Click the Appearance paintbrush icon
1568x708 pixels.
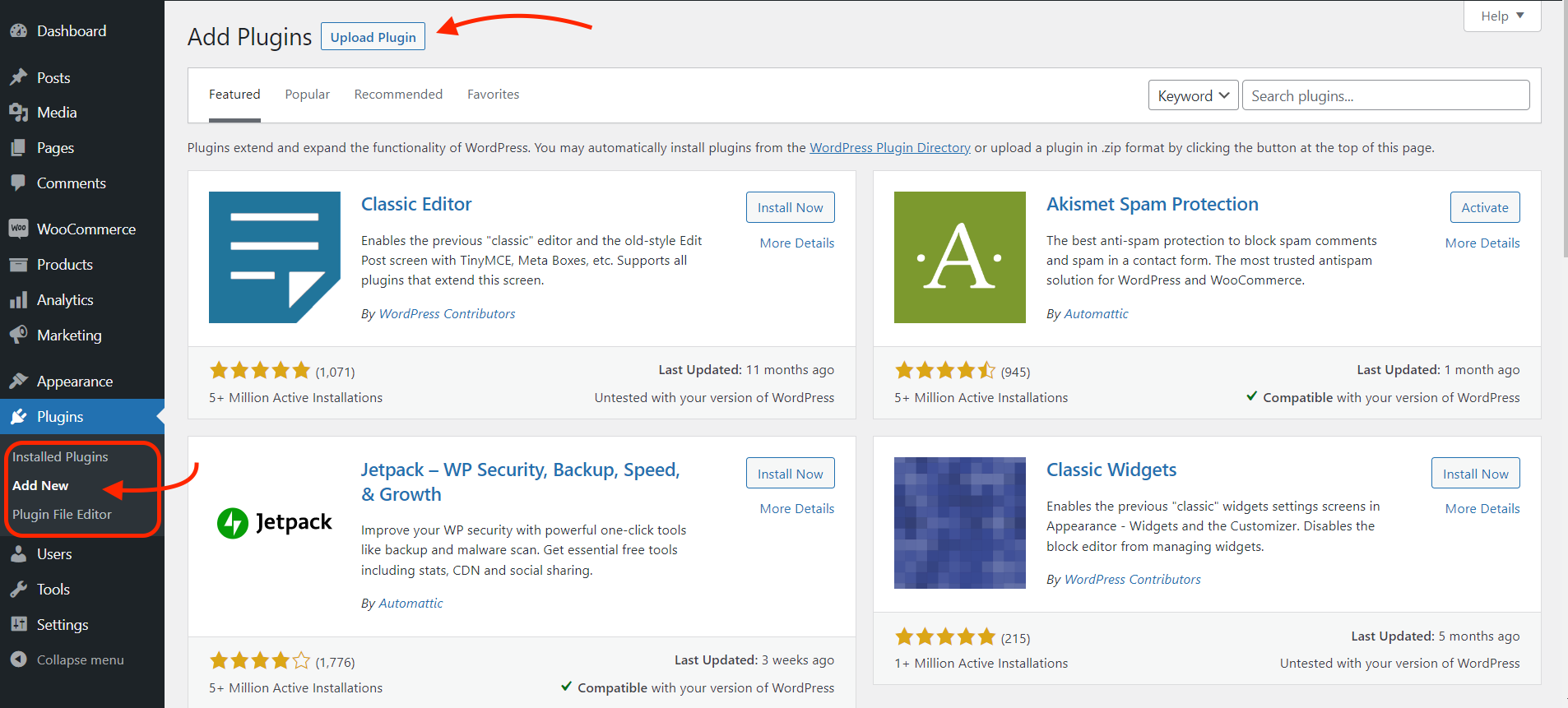tap(19, 381)
